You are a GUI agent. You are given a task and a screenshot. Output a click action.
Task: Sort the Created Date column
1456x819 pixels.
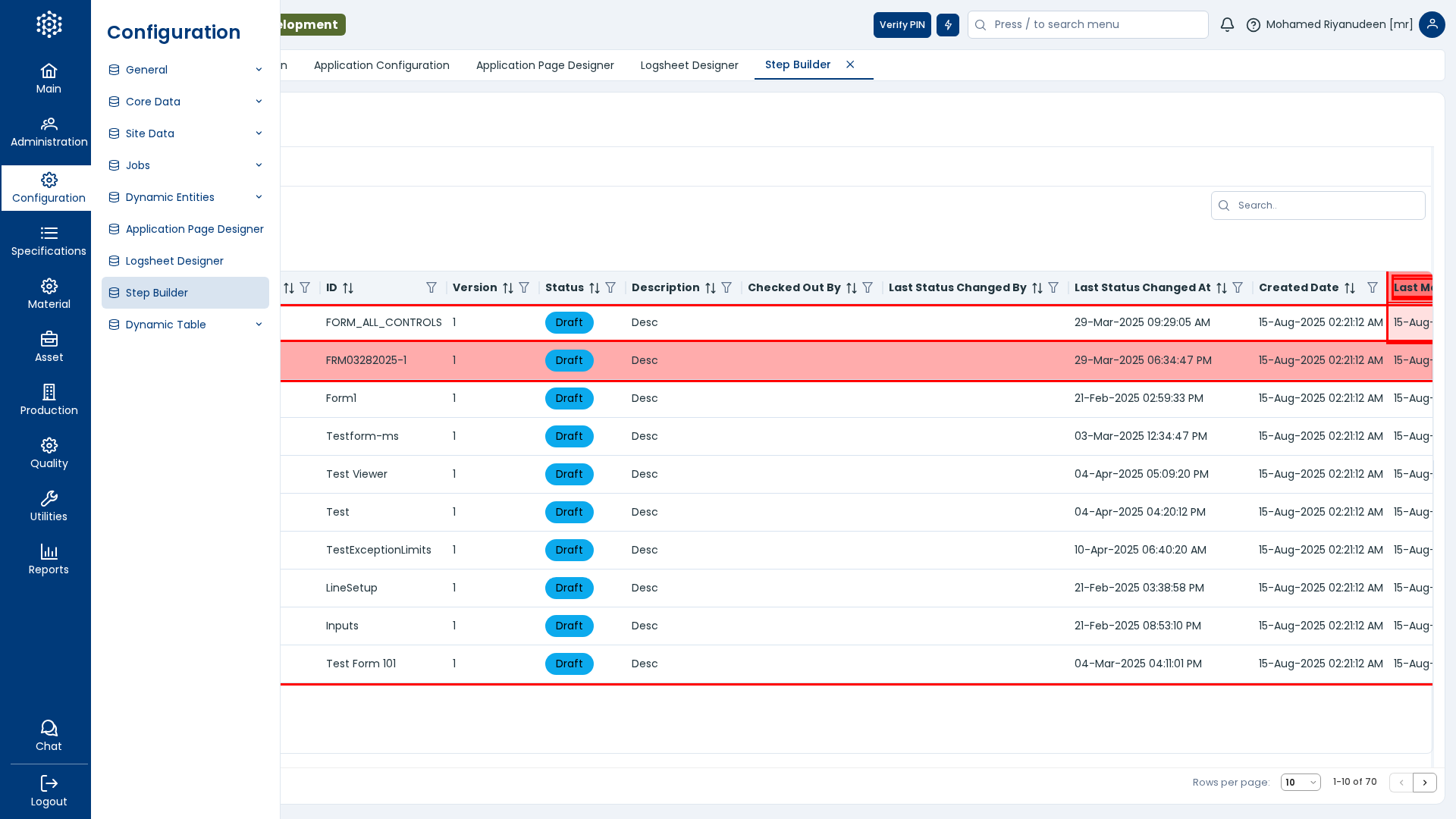click(x=1350, y=288)
